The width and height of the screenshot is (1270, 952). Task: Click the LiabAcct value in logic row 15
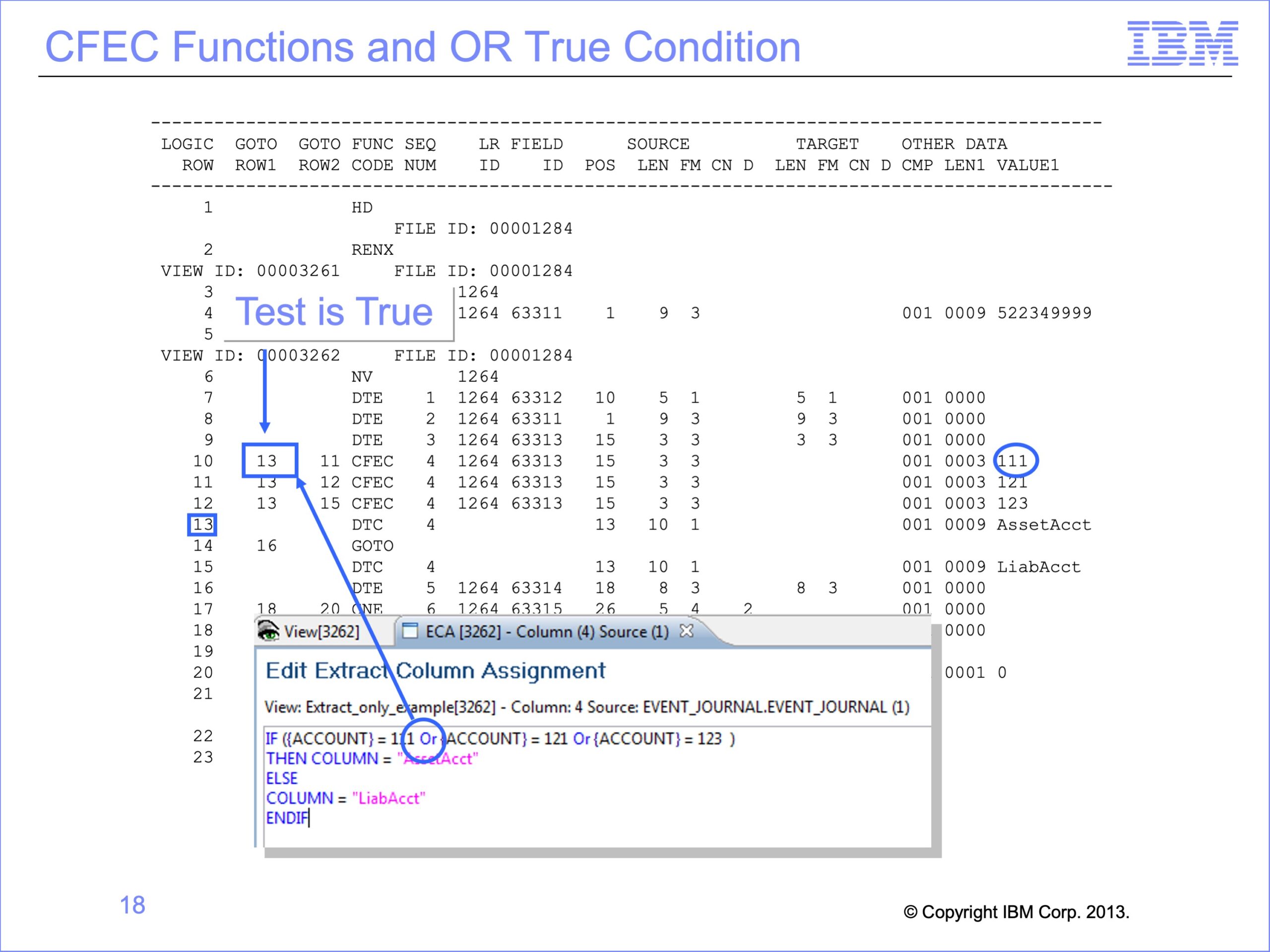(1039, 567)
